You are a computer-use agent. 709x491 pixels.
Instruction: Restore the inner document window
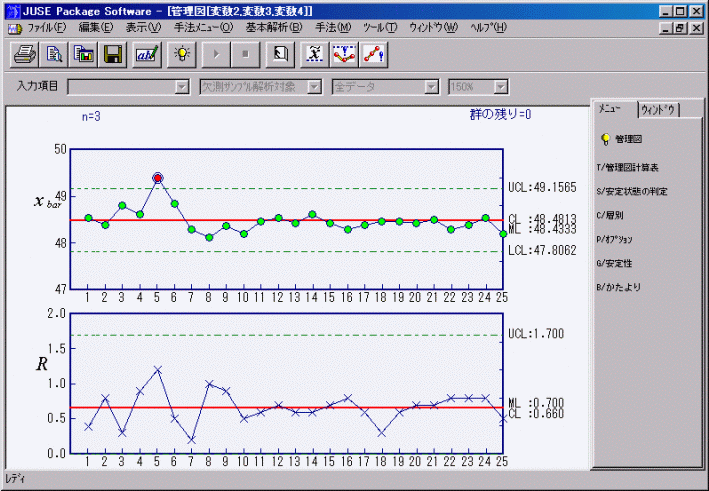pos(680,28)
